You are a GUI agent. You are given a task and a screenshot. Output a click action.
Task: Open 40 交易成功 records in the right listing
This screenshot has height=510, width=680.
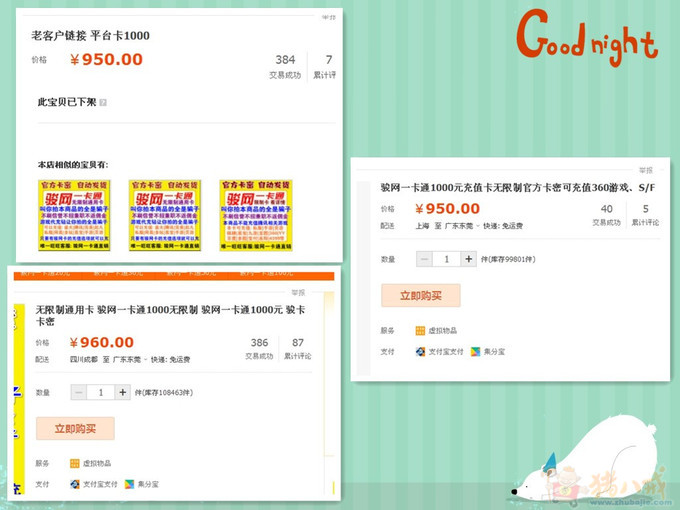coord(606,215)
